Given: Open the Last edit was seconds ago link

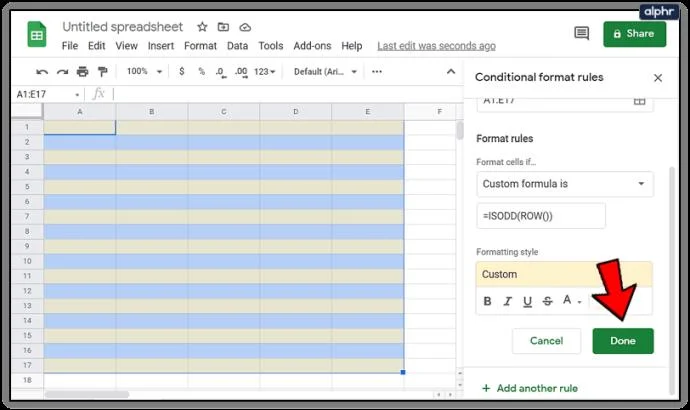Looking at the screenshot, I should [x=436, y=46].
